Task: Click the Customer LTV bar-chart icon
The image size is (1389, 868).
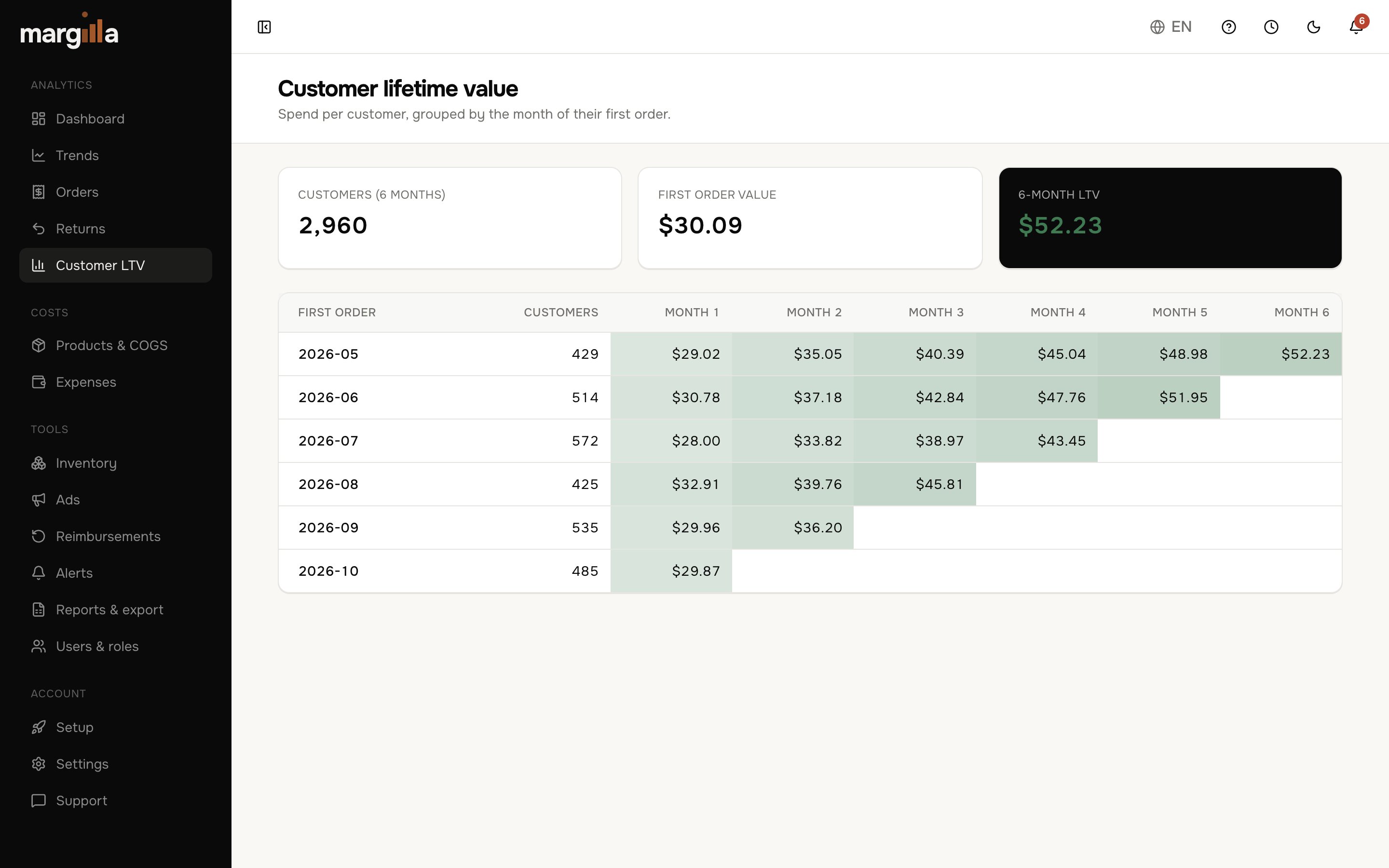Action: pos(39,265)
